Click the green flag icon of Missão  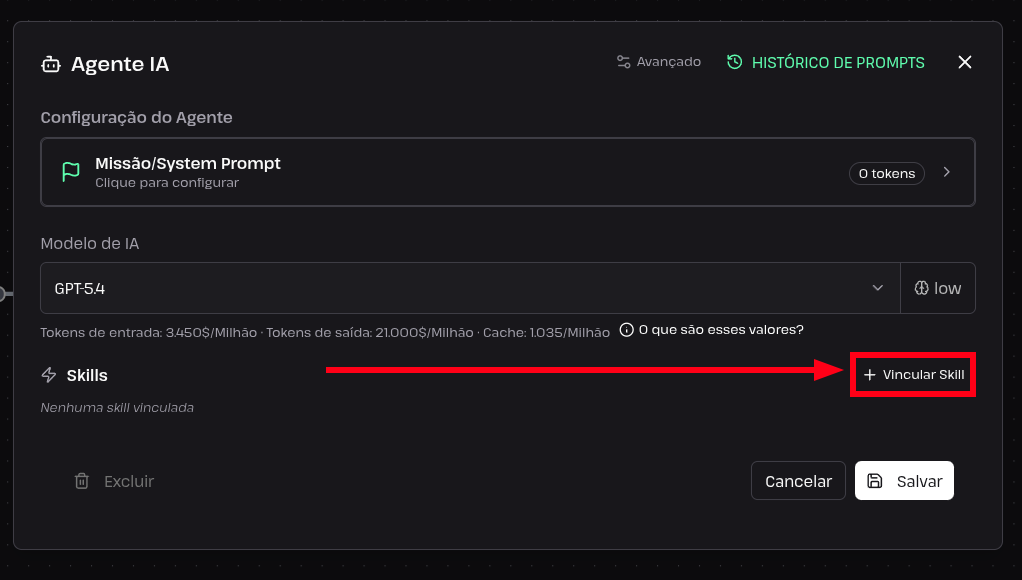[x=70, y=171]
